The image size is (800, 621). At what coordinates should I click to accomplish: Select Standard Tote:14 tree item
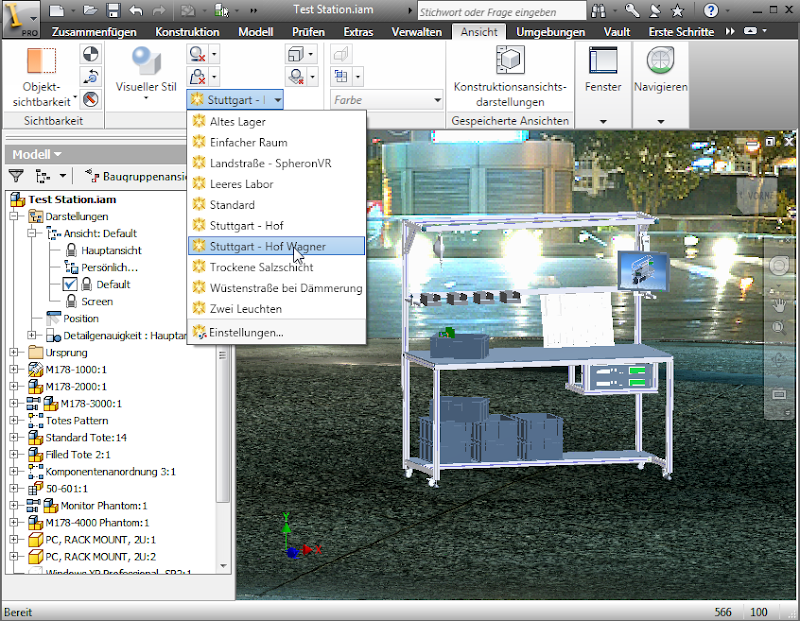point(86,437)
